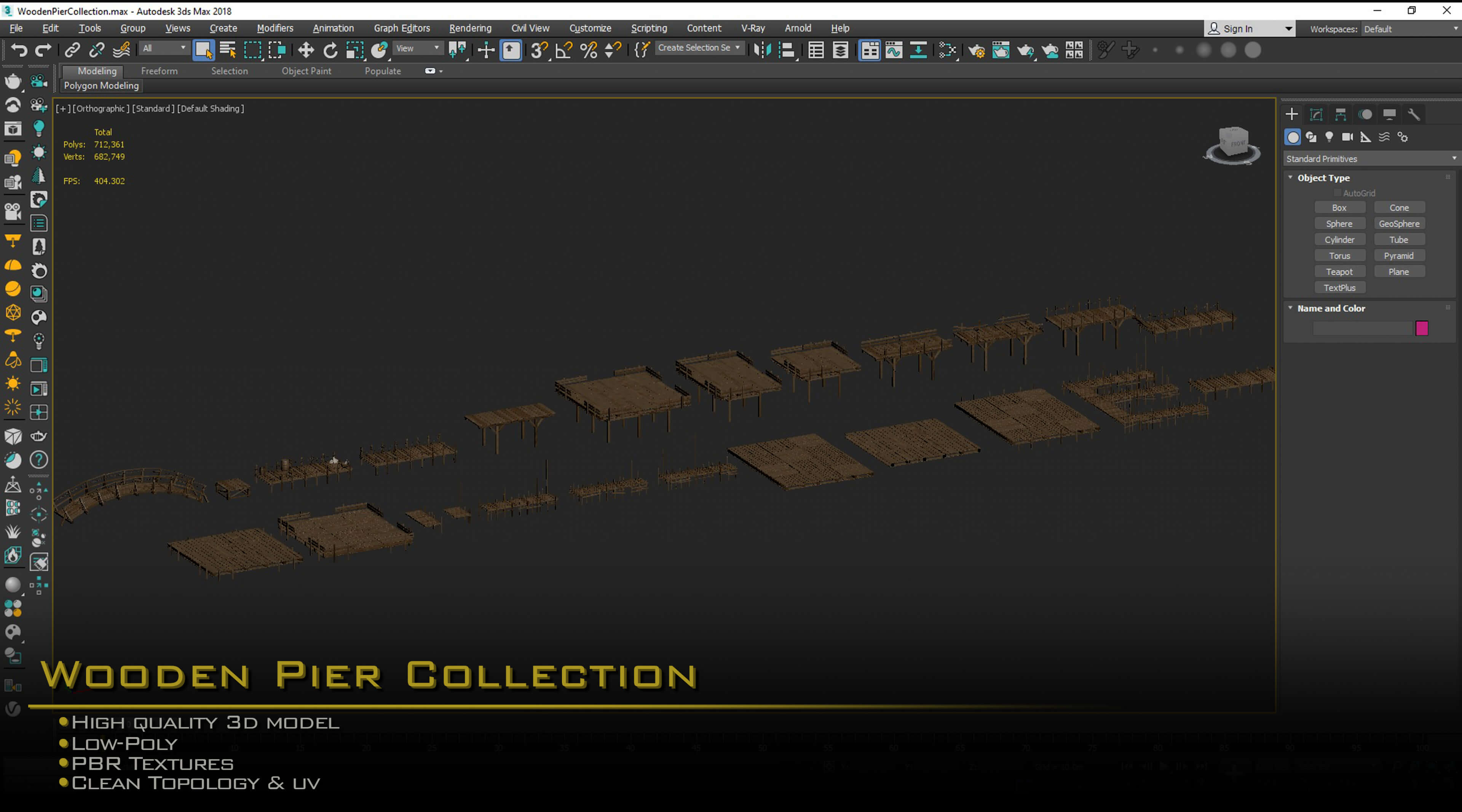Choose the Select Object tool
1462x812 pixels.
[x=203, y=50]
